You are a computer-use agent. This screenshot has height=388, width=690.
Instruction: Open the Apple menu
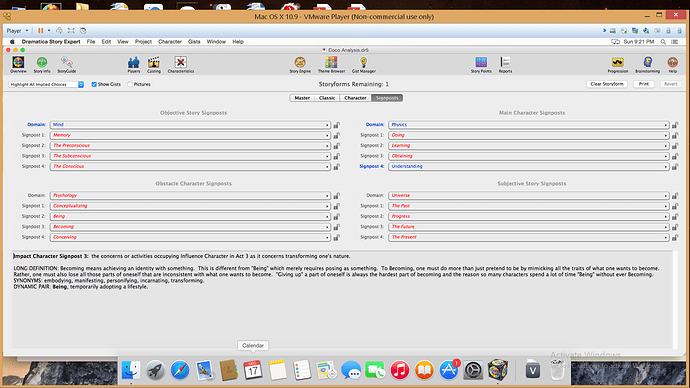click(12, 42)
